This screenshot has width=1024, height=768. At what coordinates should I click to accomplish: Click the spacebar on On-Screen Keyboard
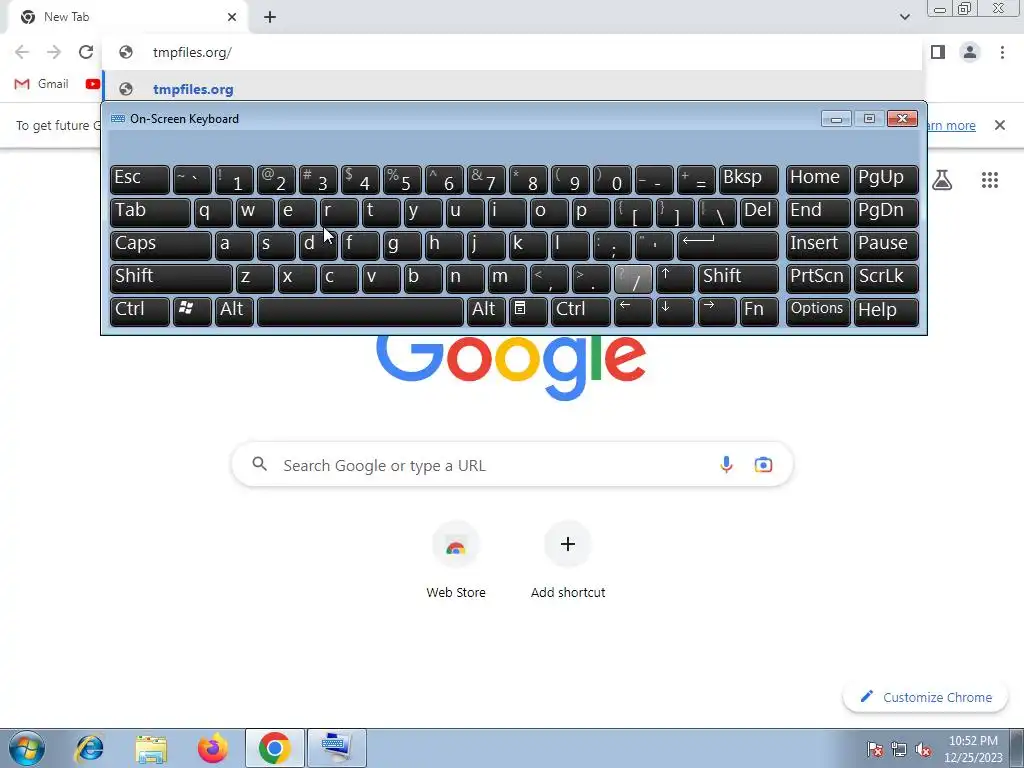coord(360,312)
